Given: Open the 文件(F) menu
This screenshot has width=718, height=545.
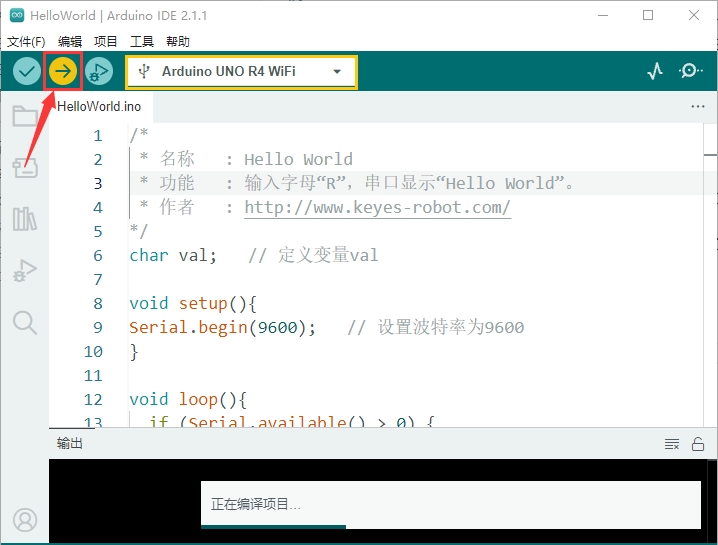Looking at the screenshot, I should pos(26,42).
